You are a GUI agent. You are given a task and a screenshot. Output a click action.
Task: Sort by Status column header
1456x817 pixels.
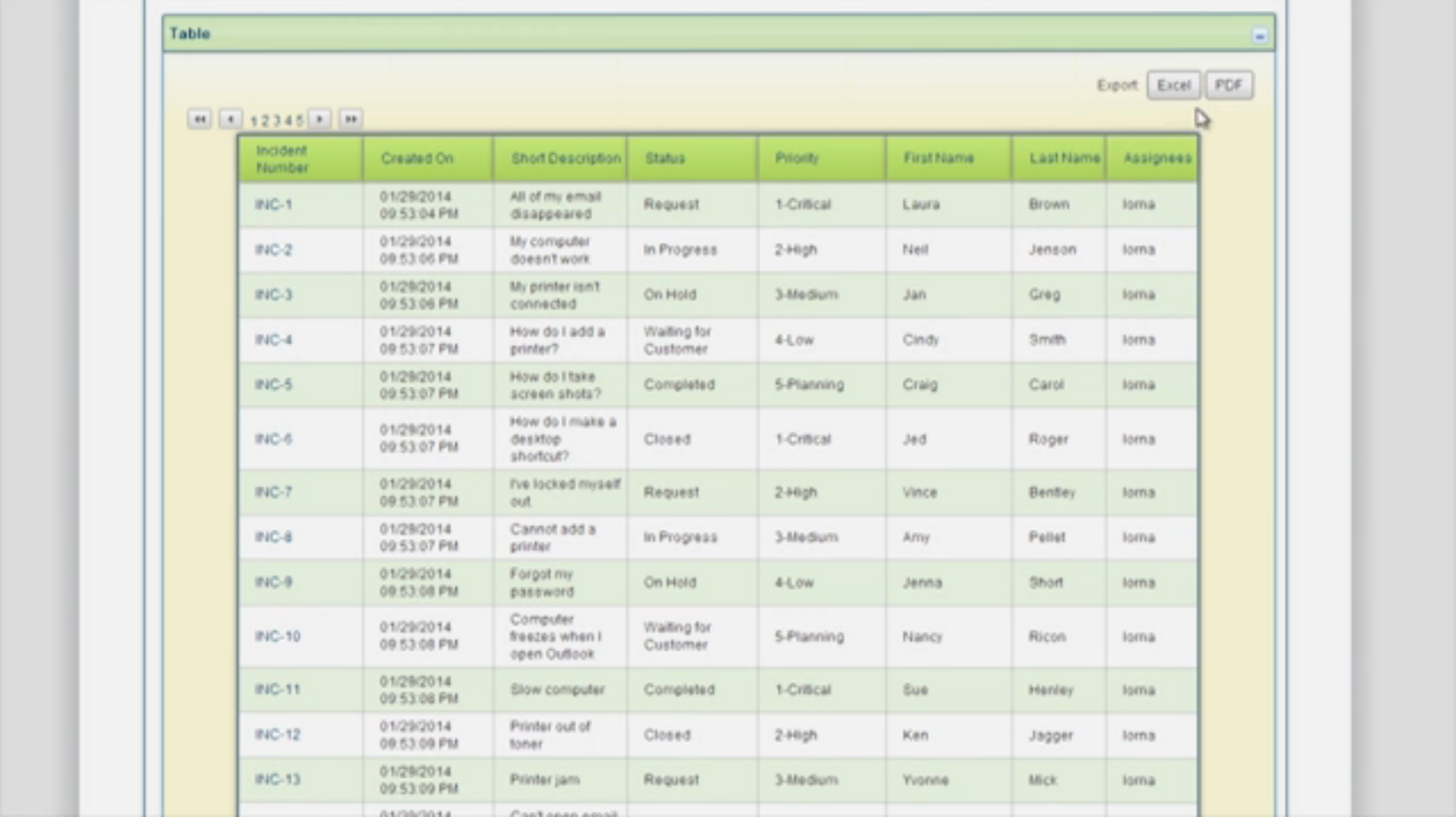[665, 158]
